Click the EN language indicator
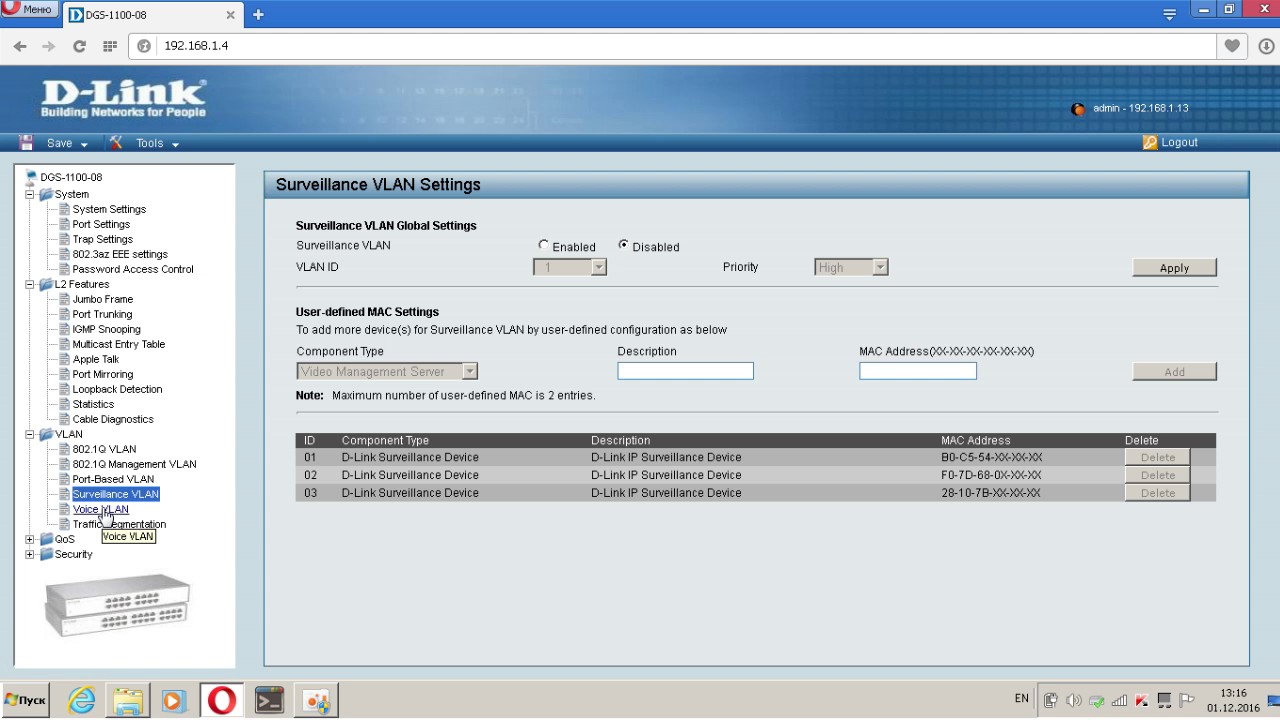The image size is (1280, 720). 1021,698
